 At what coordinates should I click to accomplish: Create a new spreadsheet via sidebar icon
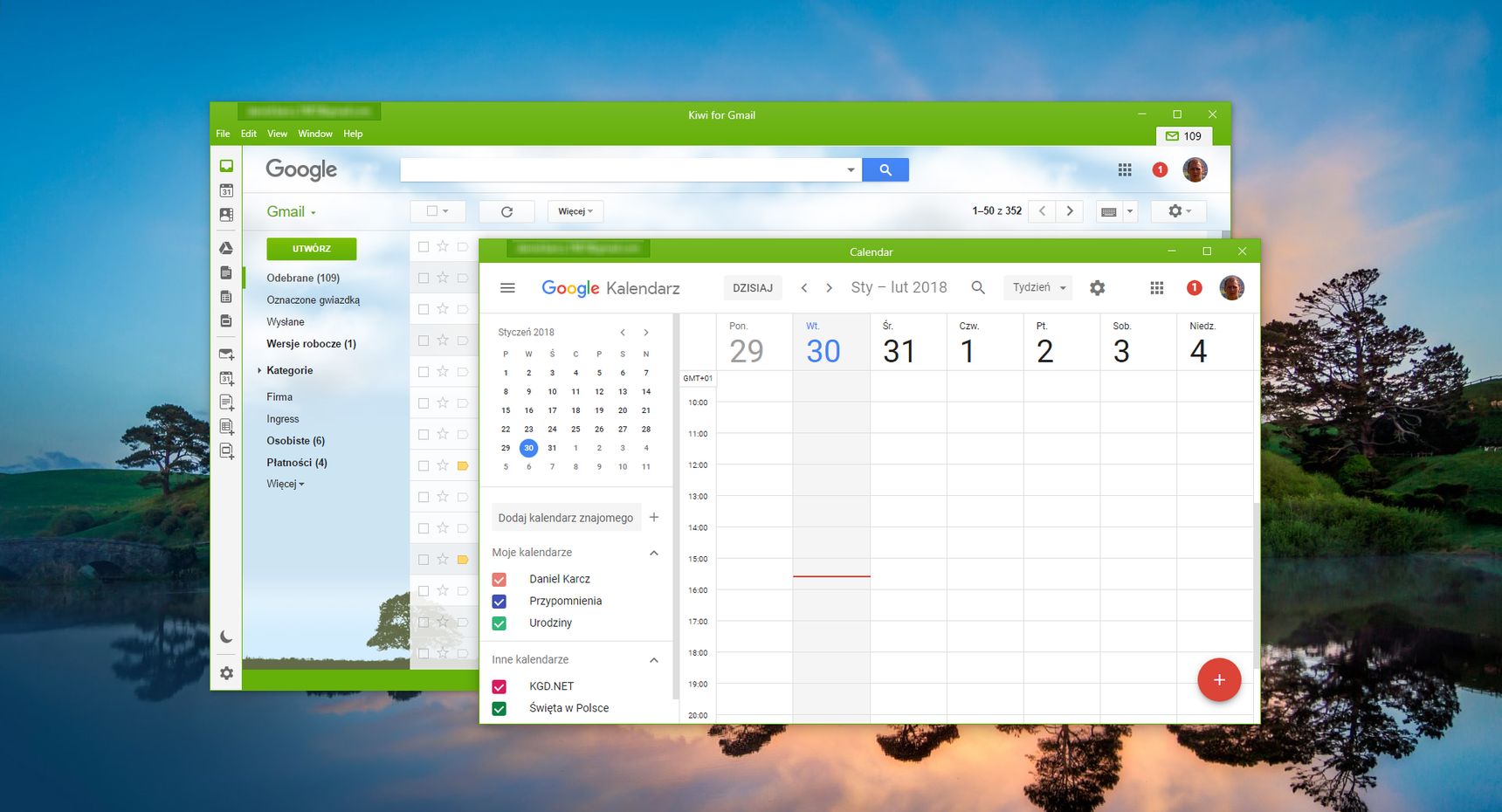point(226,427)
